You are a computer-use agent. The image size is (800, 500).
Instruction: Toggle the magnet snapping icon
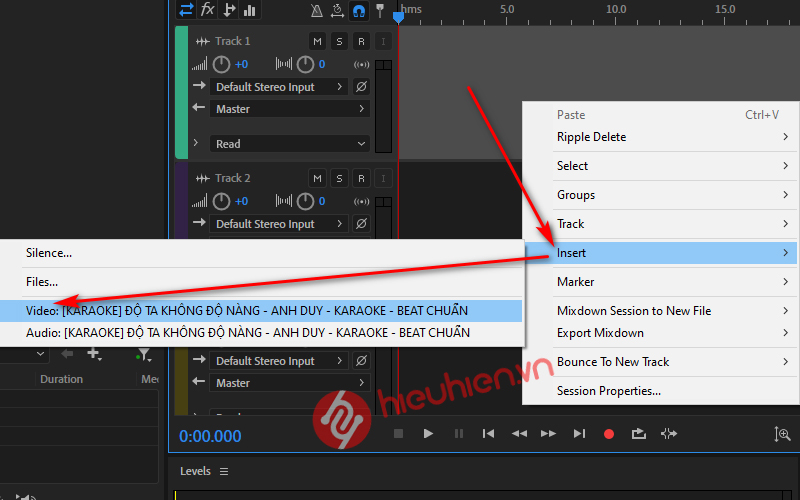[x=359, y=11]
